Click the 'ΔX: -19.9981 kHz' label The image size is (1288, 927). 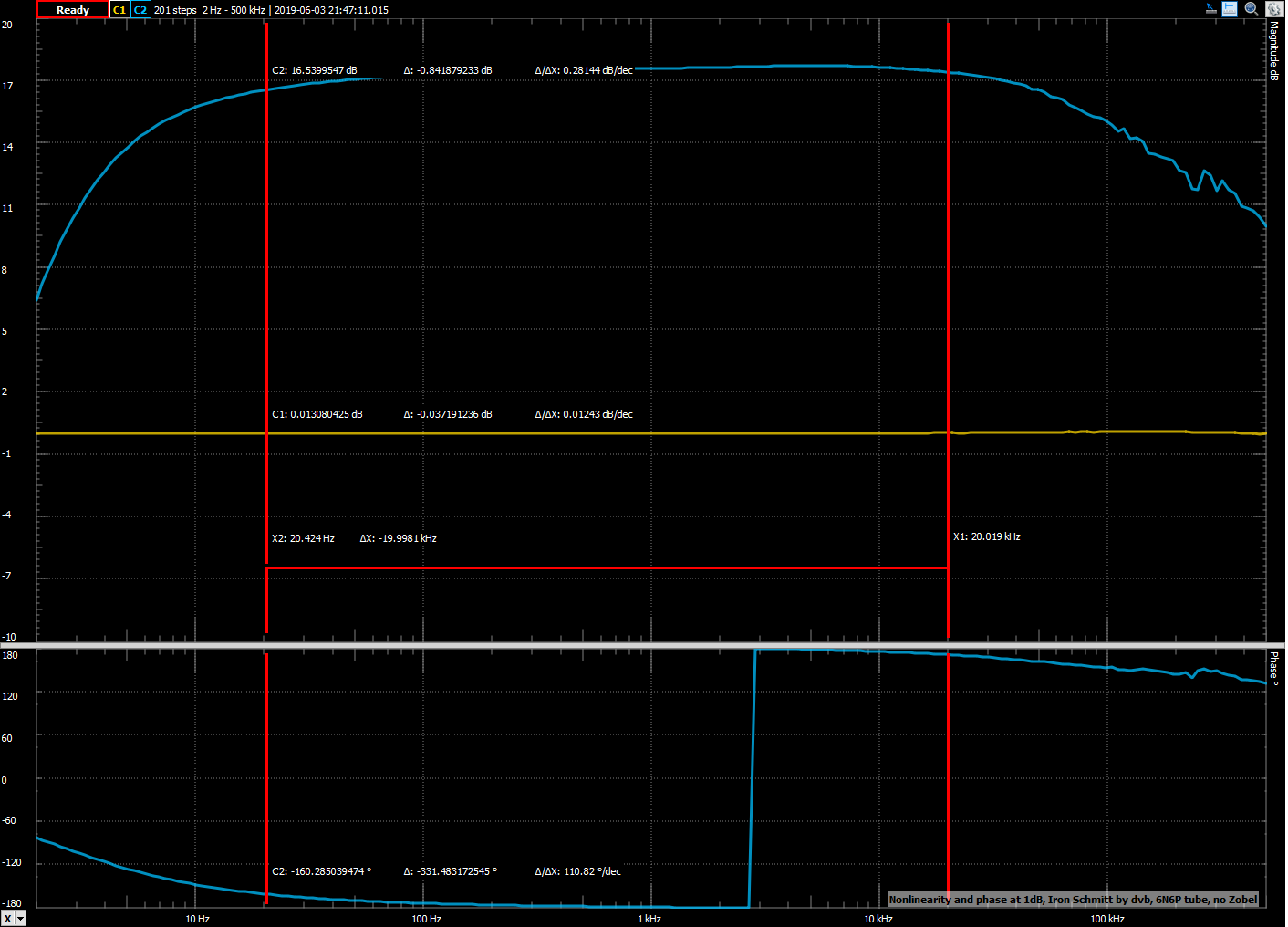[398, 538]
